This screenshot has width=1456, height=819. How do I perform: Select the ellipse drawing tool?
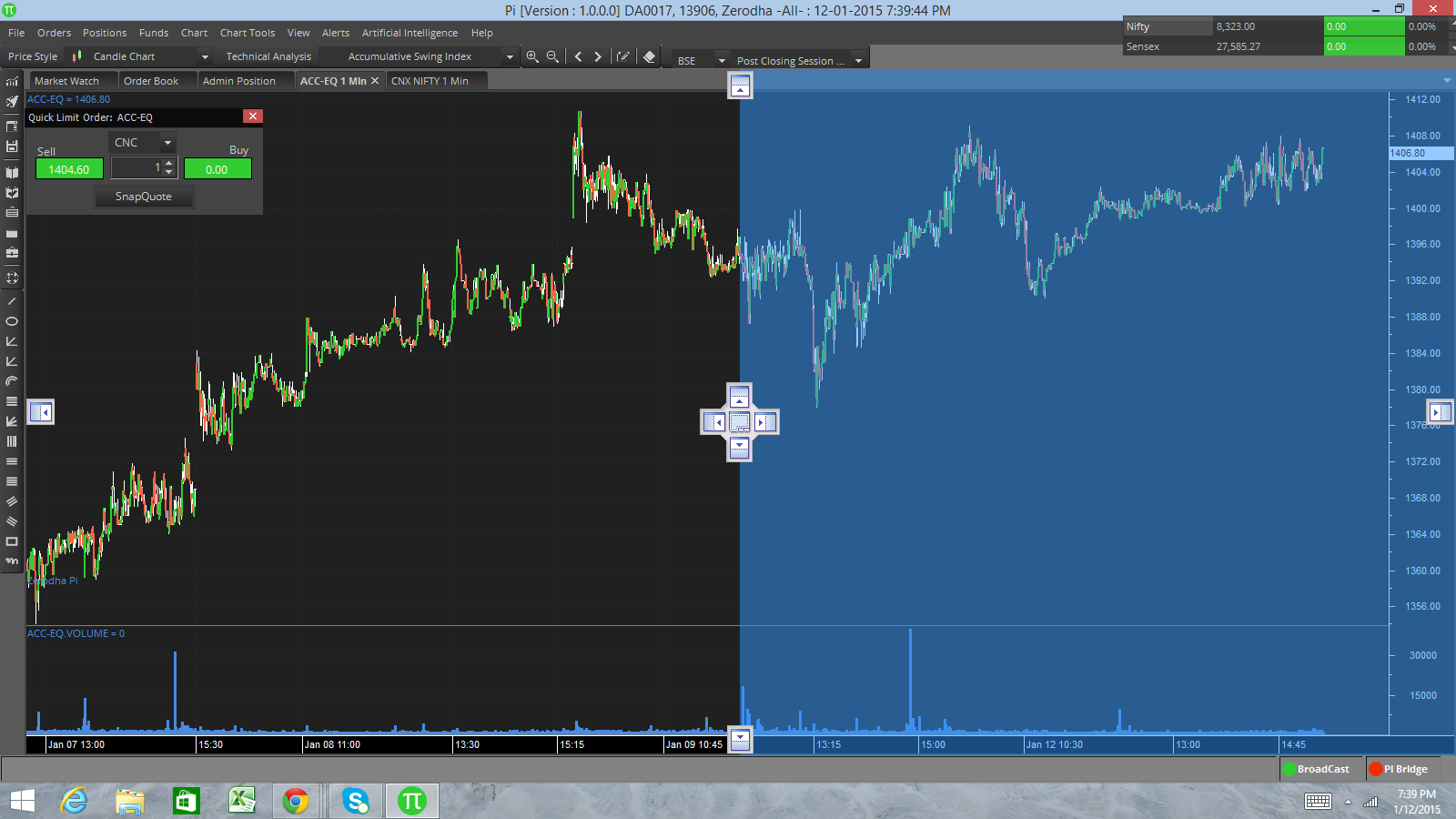pos(12,321)
